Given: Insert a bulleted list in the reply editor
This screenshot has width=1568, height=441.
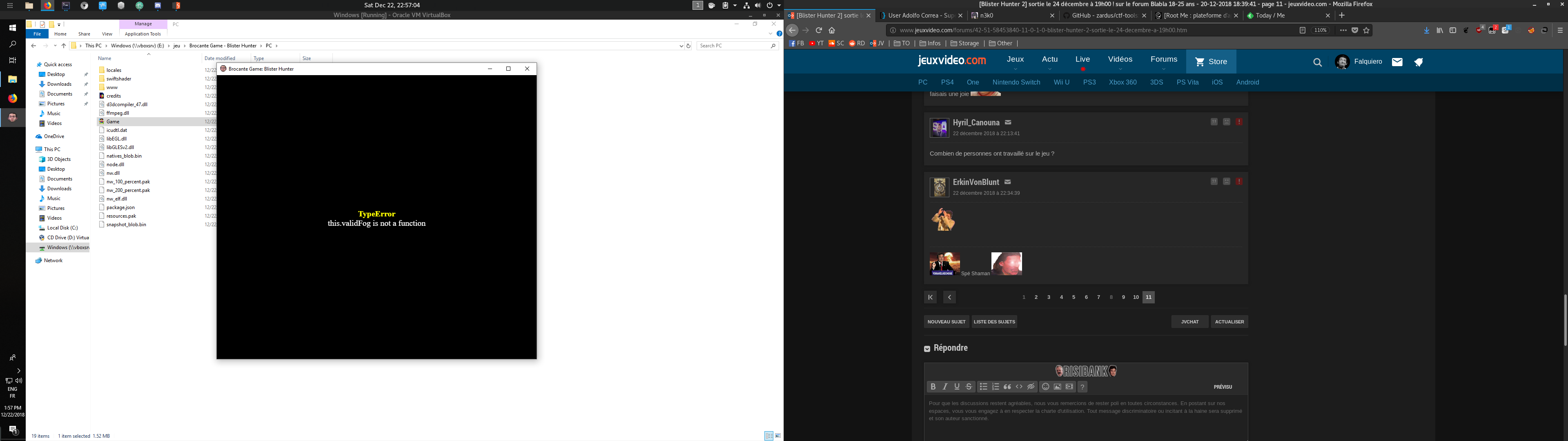Looking at the screenshot, I should click(x=983, y=387).
